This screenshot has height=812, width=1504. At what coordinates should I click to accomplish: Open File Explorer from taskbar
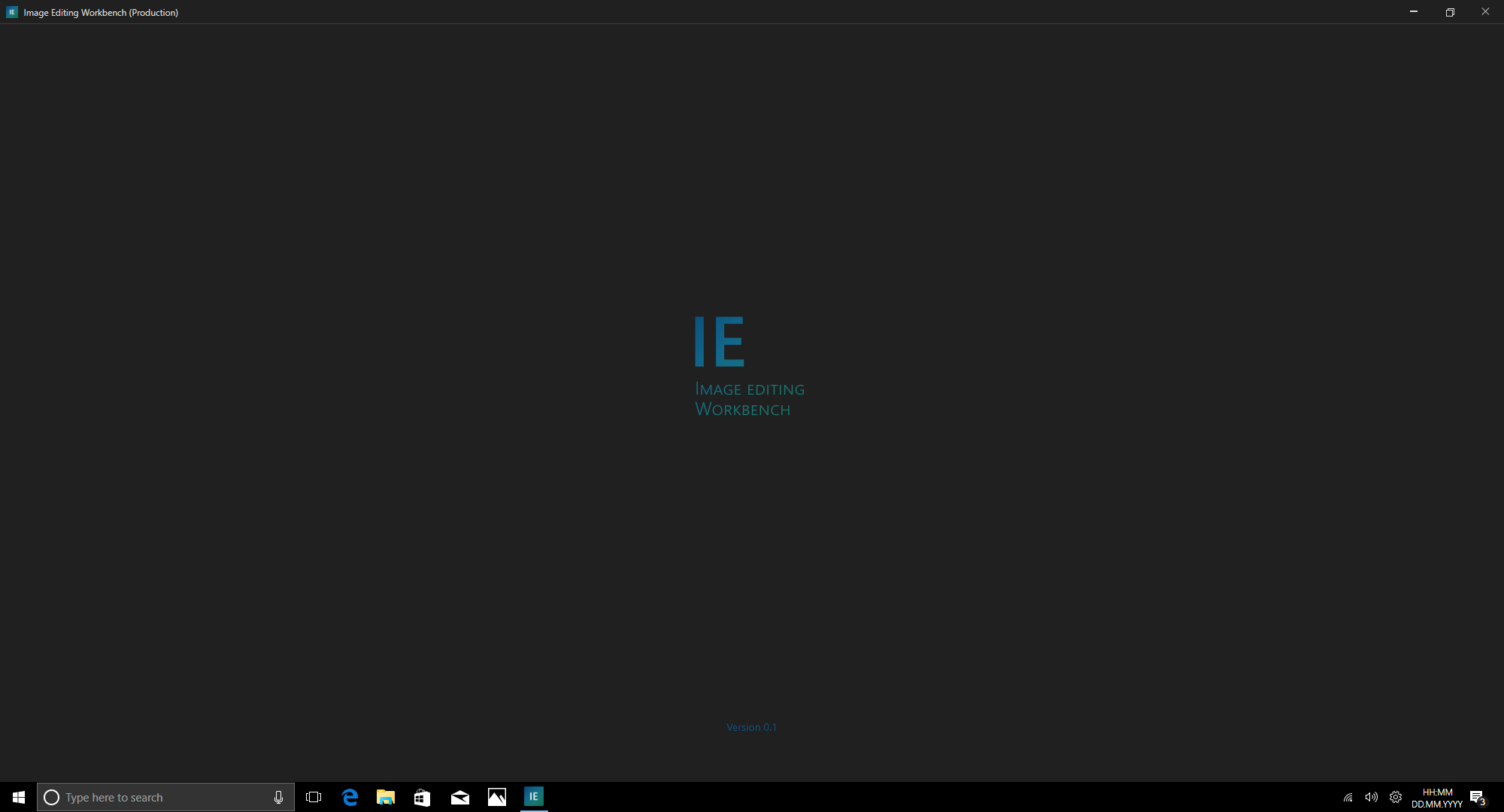tap(386, 797)
